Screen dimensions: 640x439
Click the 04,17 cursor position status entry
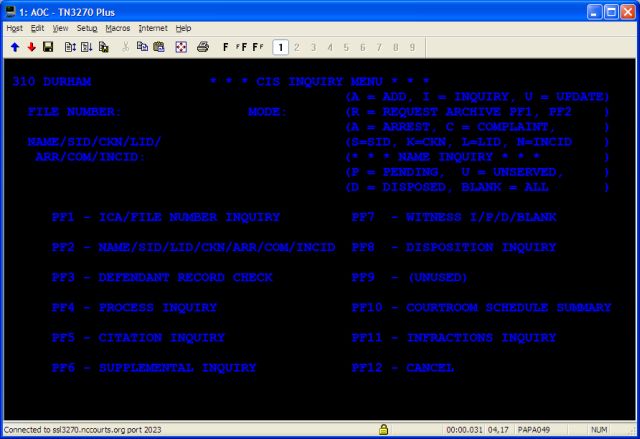tap(498, 430)
